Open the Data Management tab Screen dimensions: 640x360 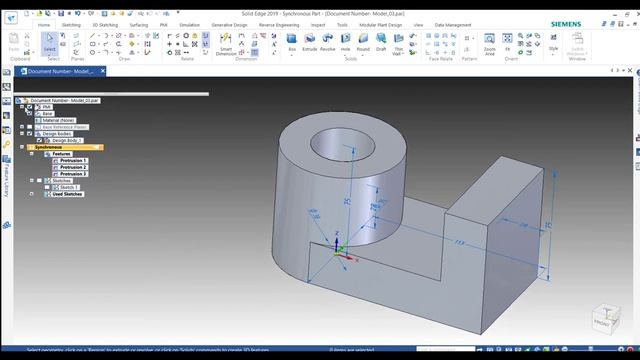point(453,25)
